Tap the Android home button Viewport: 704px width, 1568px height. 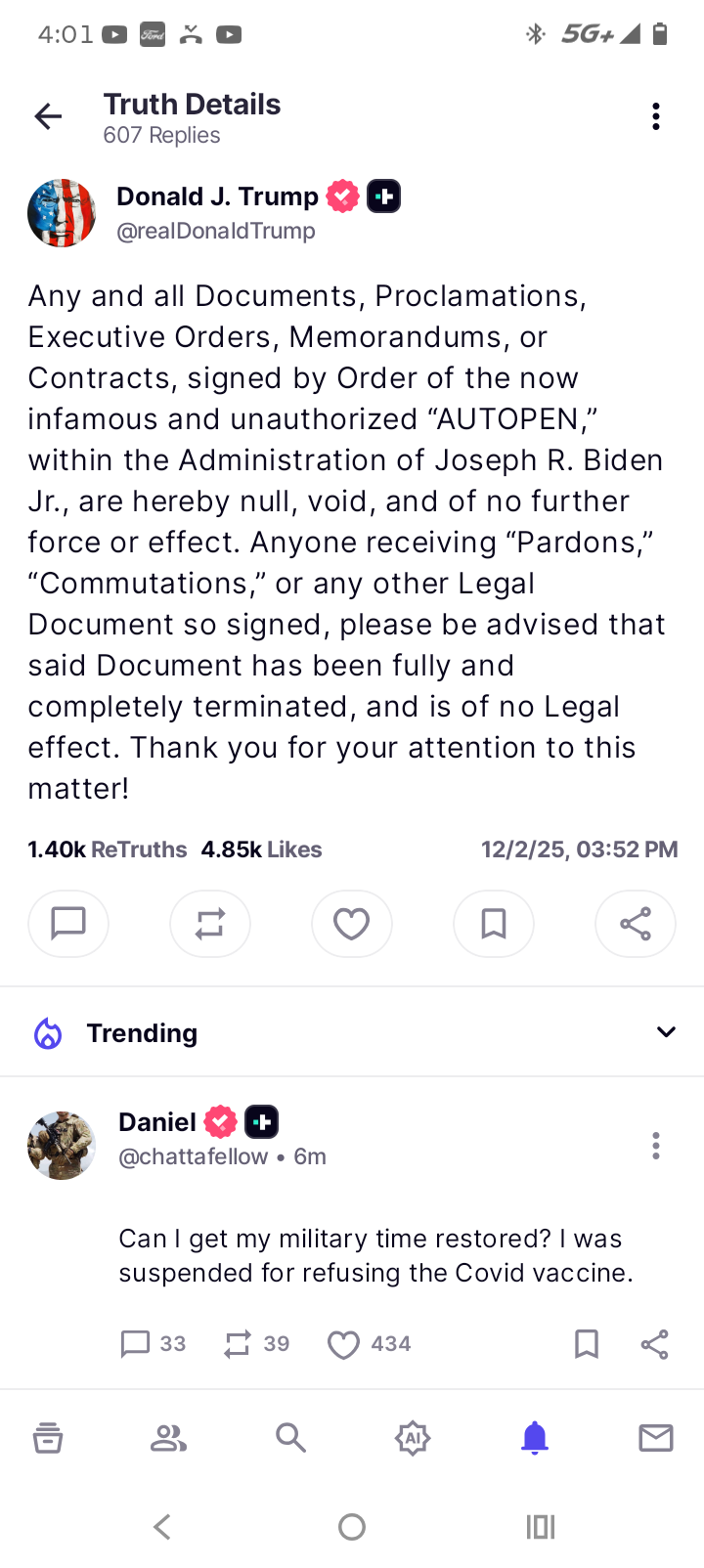click(352, 1525)
